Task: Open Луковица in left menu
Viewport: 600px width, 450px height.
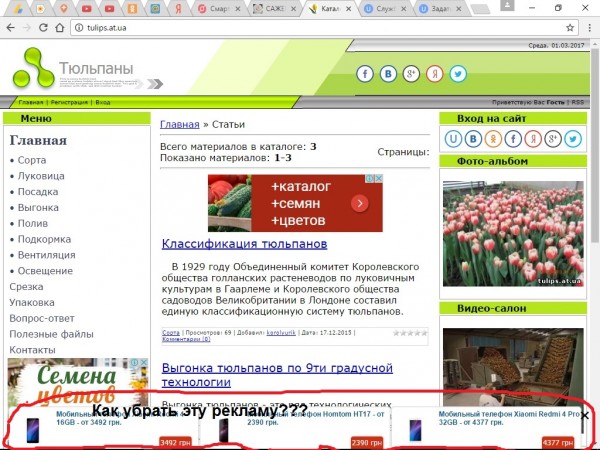Action: 41,176
